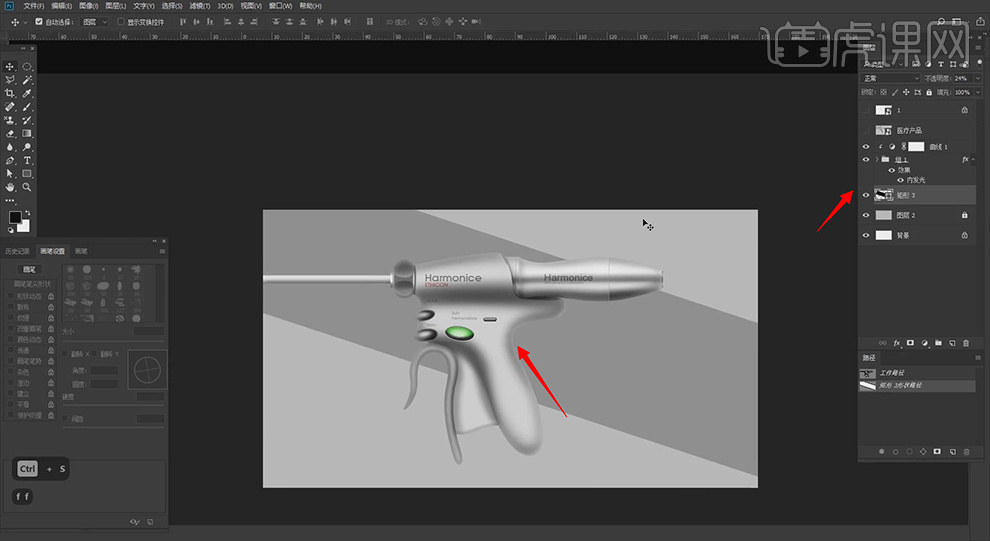This screenshot has width=990, height=541.
Task: Create new group folder icon
Action: click(x=938, y=343)
